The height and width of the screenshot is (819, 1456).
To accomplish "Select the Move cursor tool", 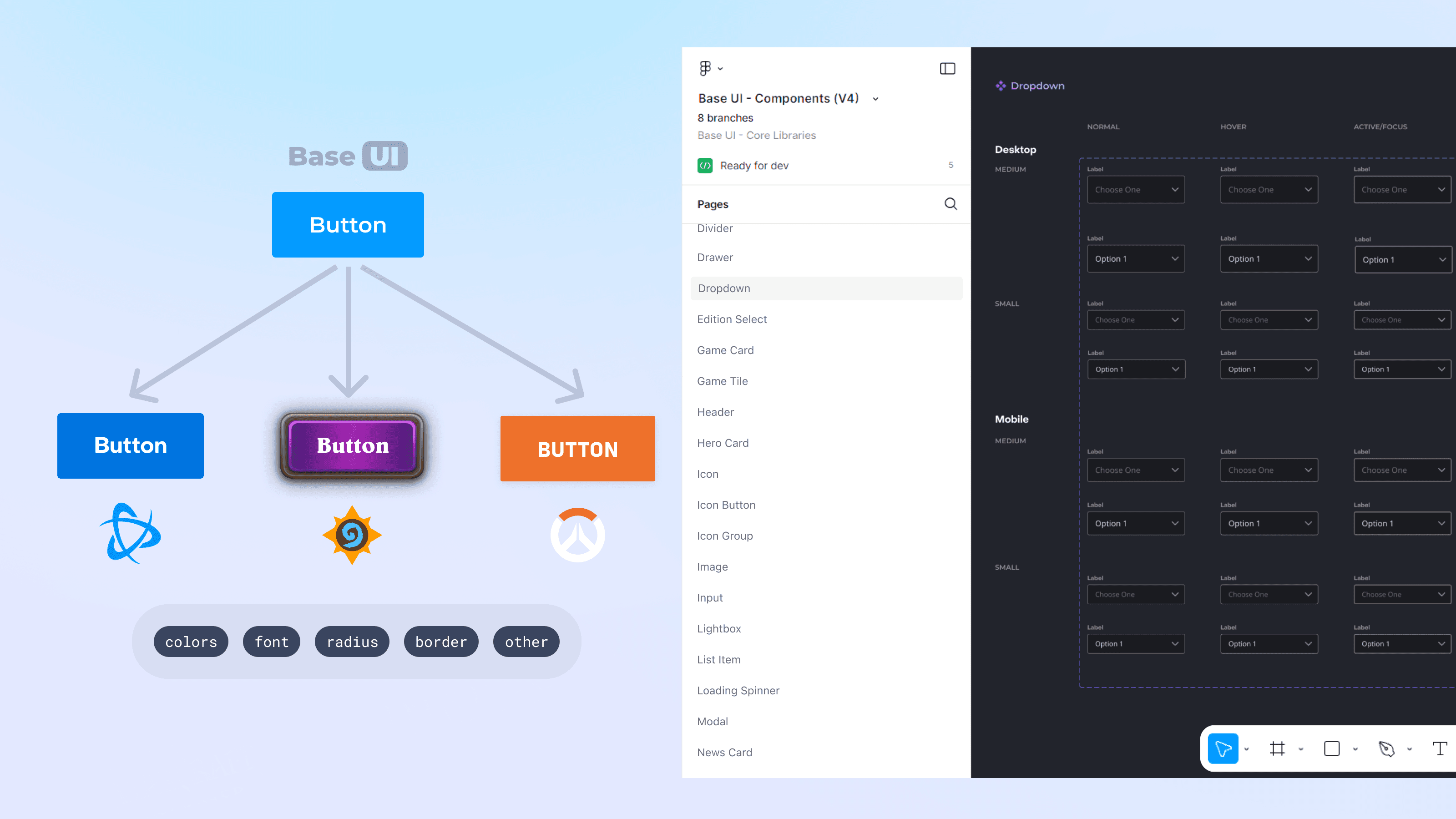I will (x=1223, y=748).
